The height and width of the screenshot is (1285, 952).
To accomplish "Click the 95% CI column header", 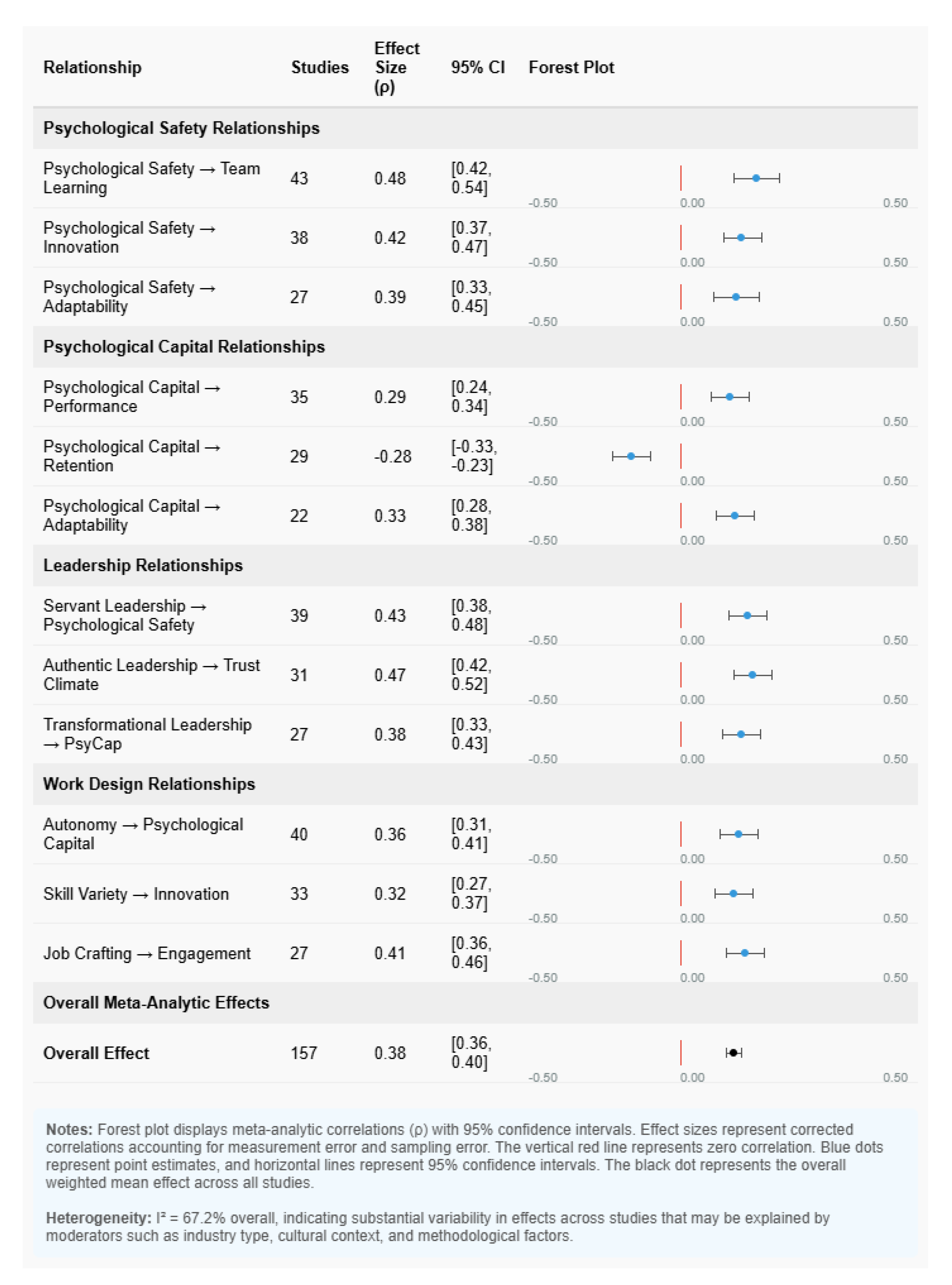I will [x=478, y=67].
